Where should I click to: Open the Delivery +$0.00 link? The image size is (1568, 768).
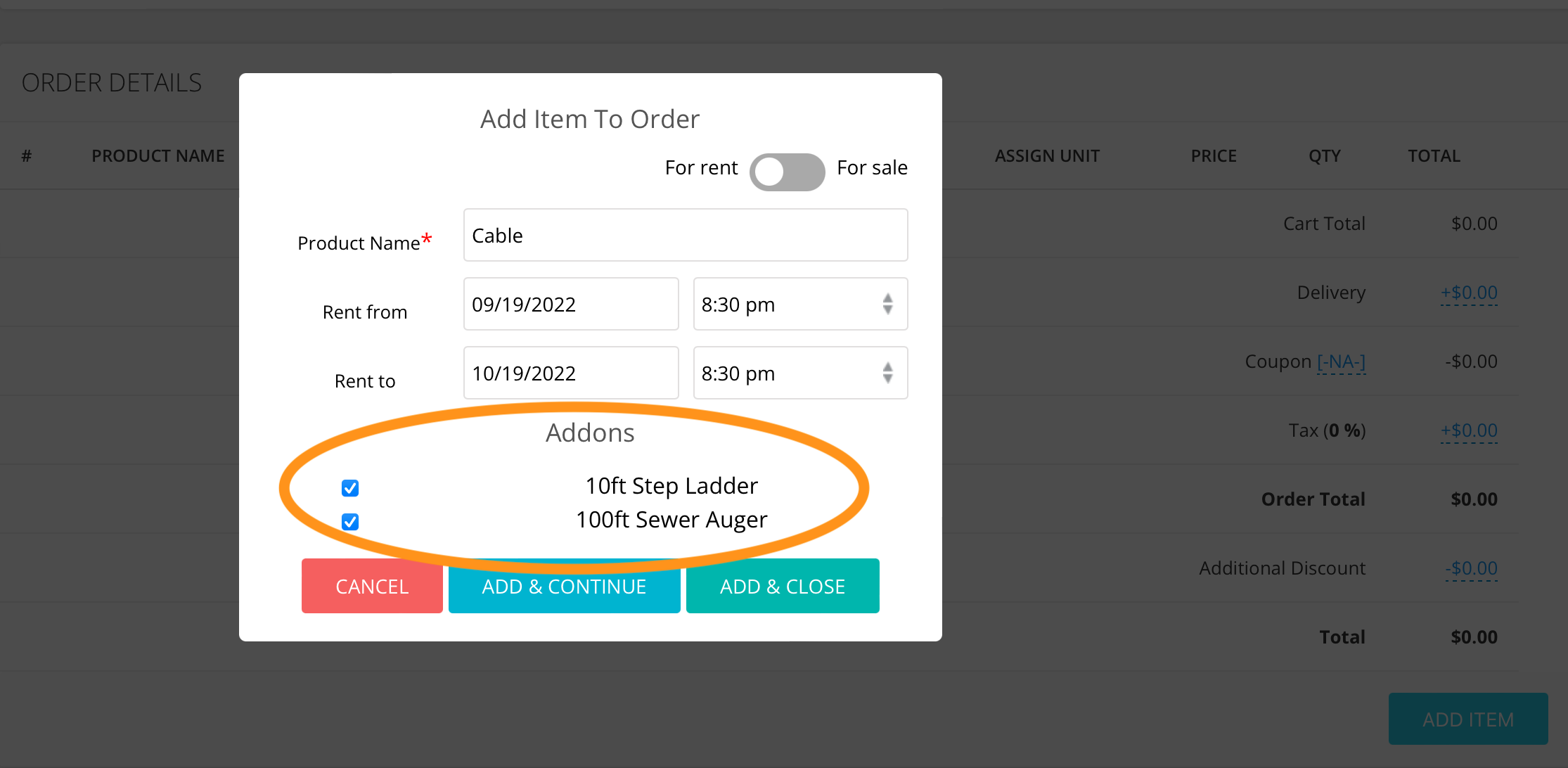(x=1469, y=293)
